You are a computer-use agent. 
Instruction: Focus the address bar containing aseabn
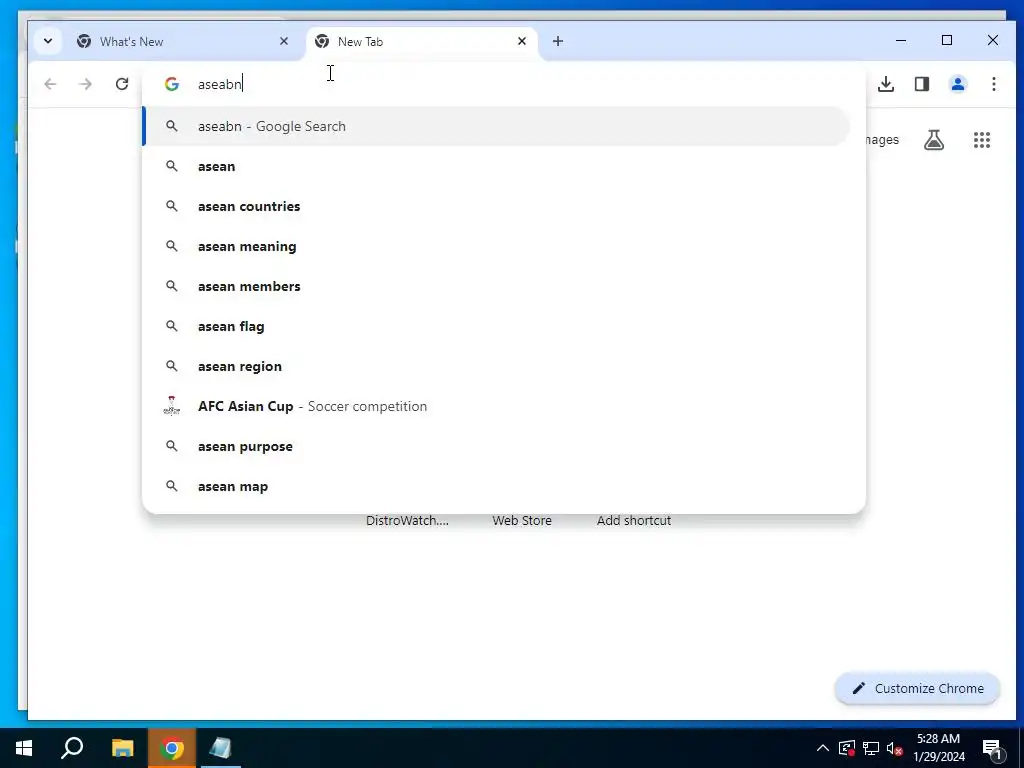[x=503, y=84]
